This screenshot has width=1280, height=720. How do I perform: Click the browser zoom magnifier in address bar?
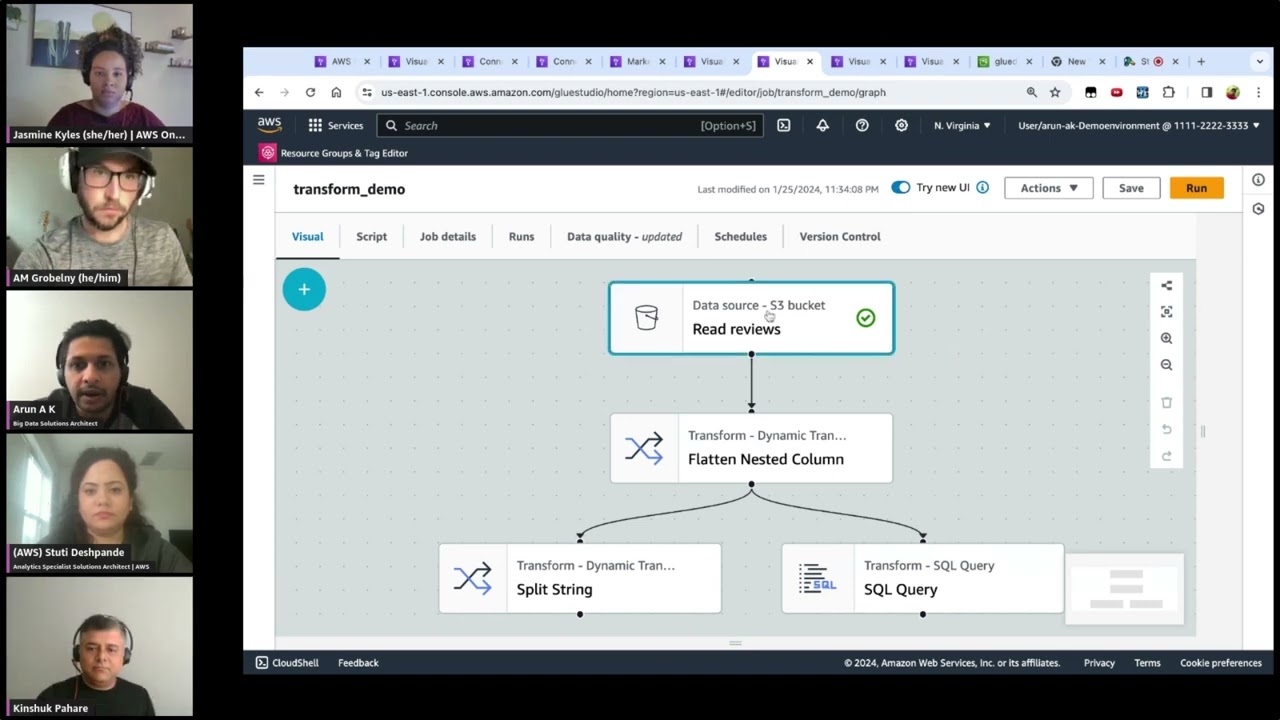[x=1031, y=92]
